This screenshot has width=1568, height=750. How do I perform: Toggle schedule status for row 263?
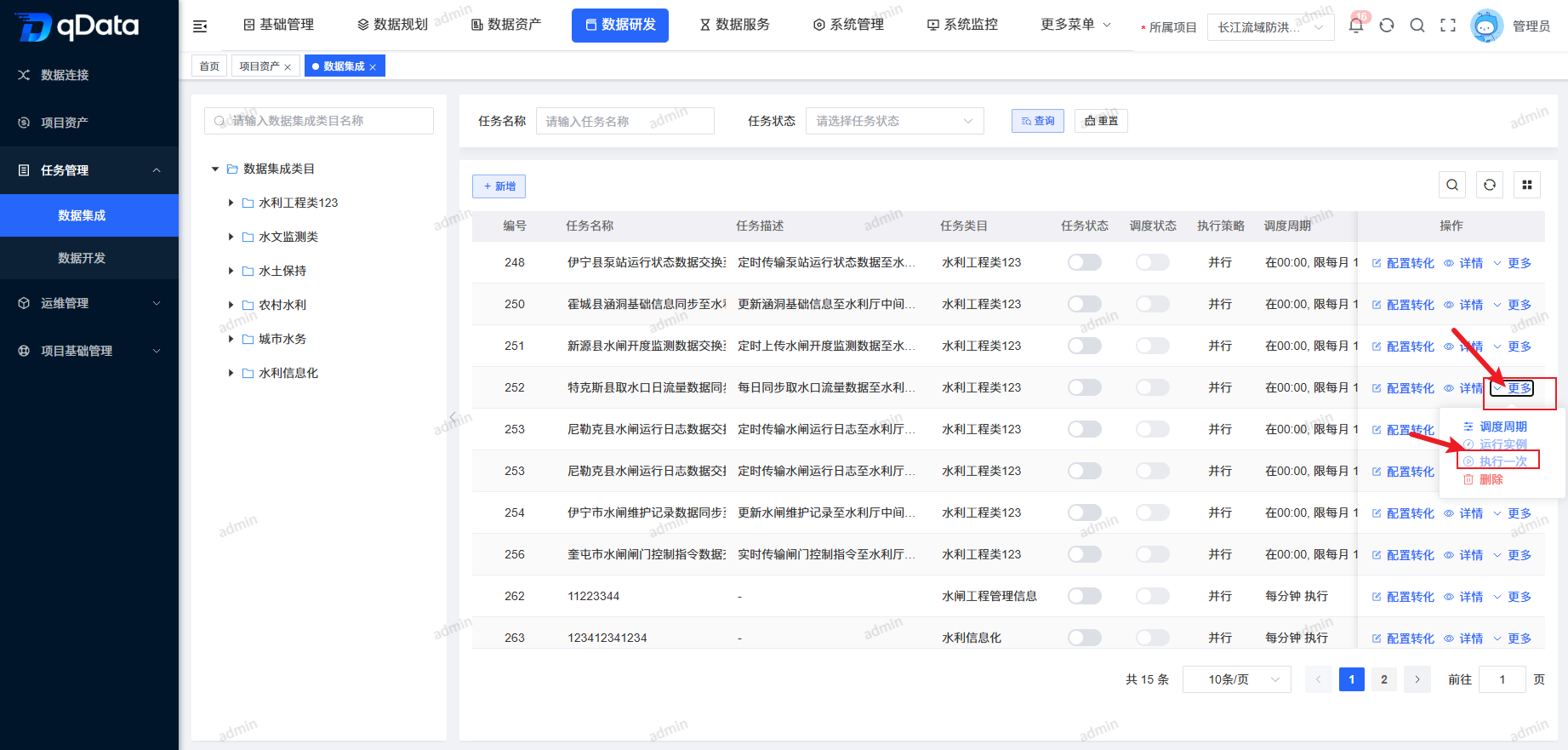(x=1153, y=638)
